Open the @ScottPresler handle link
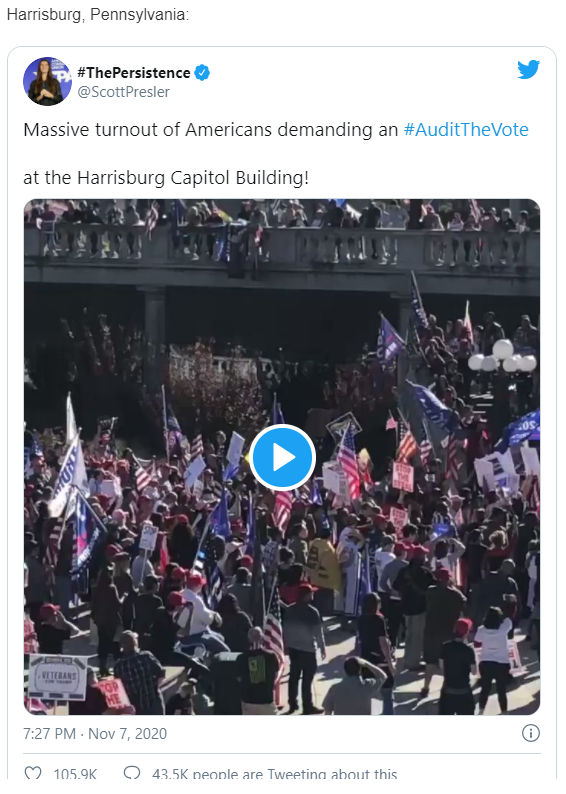 click(x=123, y=92)
